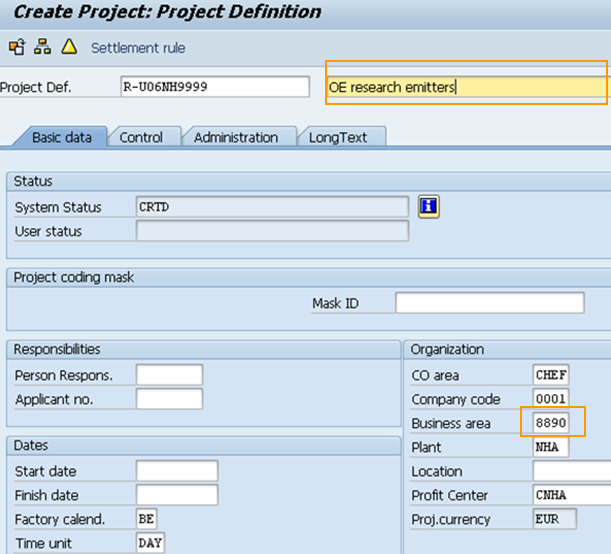Open the project hierarchy structure icon

42,47
